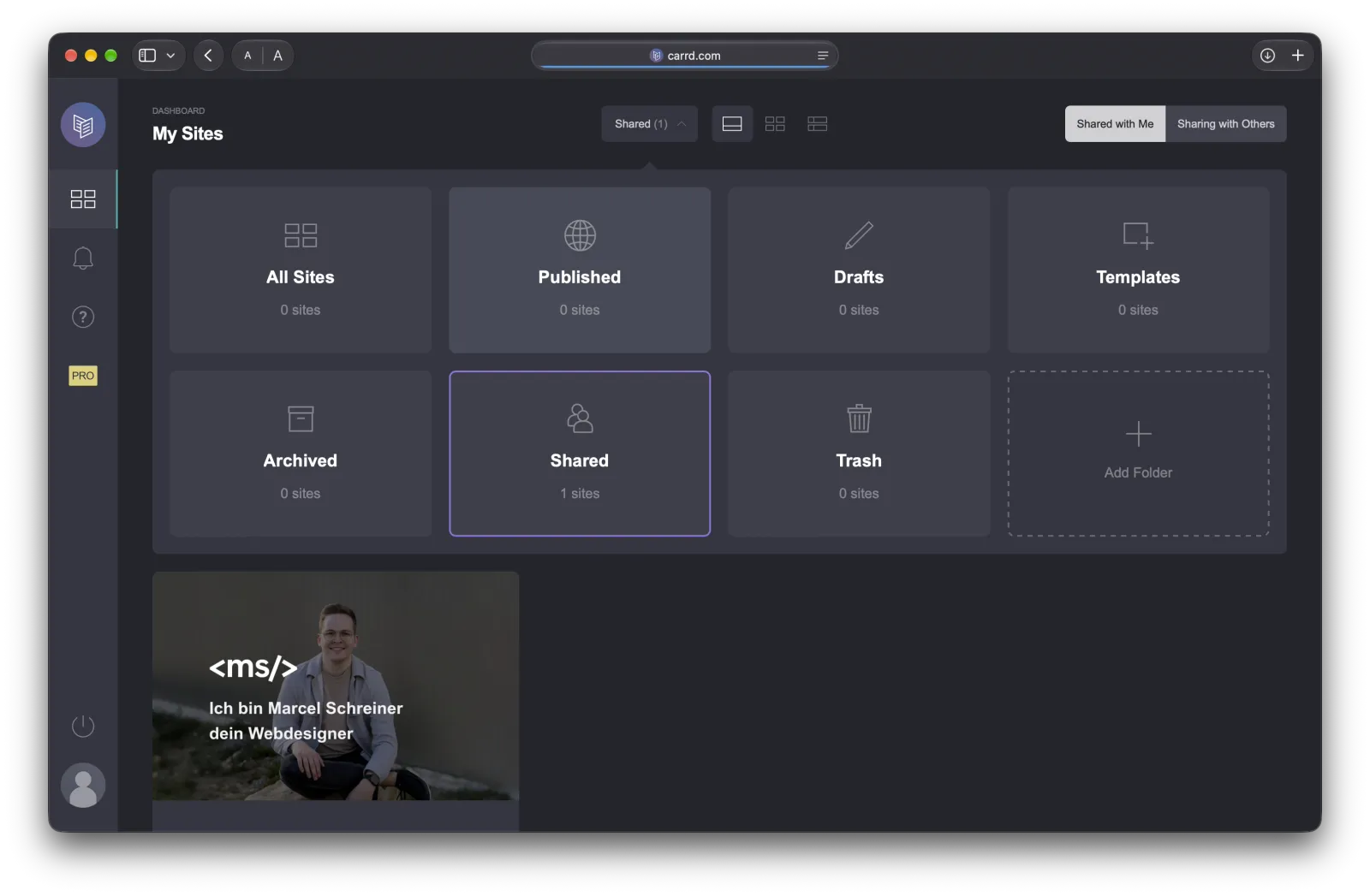Click Add Folder
The height and width of the screenshot is (896, 1370).
[1138, 454]
